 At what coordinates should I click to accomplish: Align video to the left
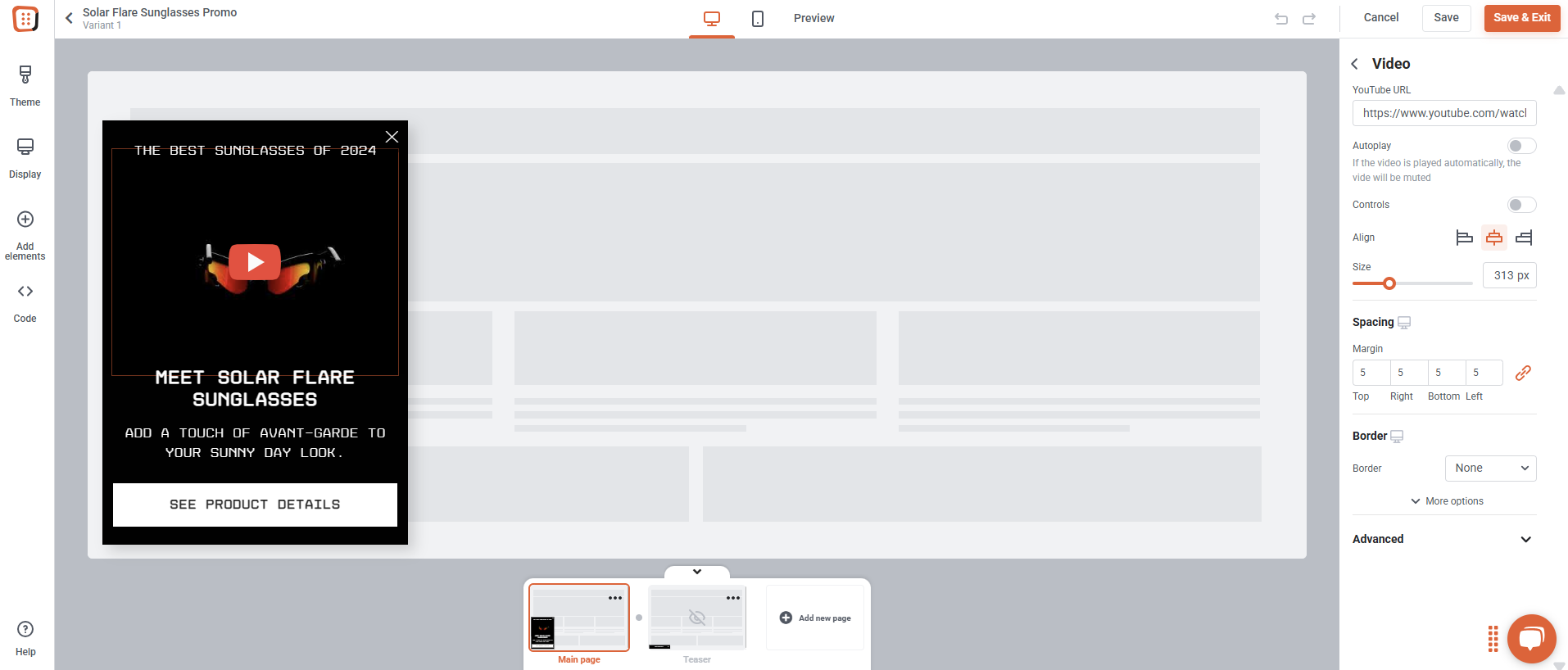coord(1465,238)
